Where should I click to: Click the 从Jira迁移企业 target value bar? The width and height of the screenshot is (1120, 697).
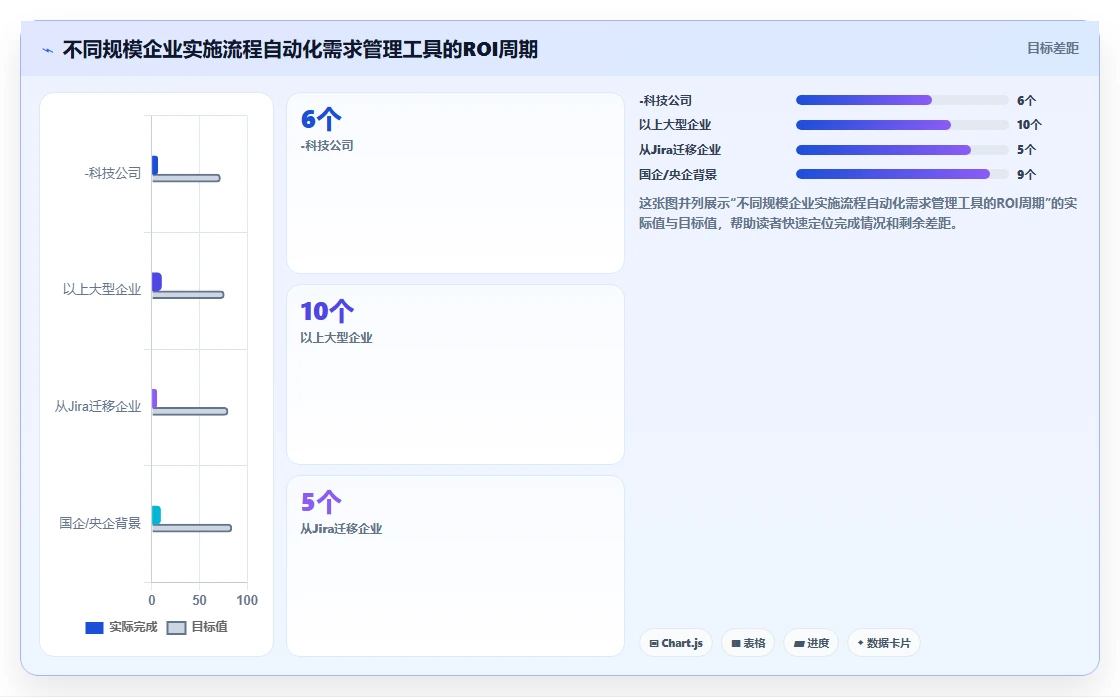(190, 411)
